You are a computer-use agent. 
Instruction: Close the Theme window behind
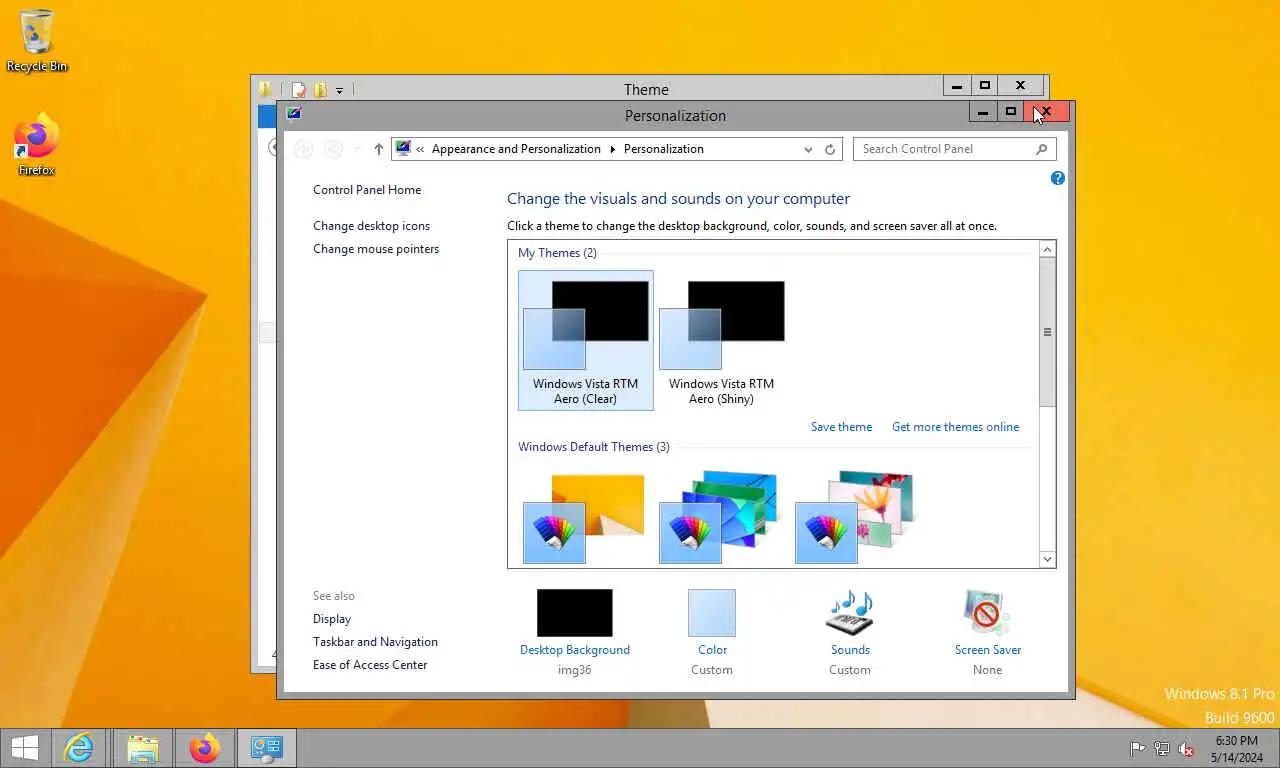pyautogui.click(x=1020, y=86)
